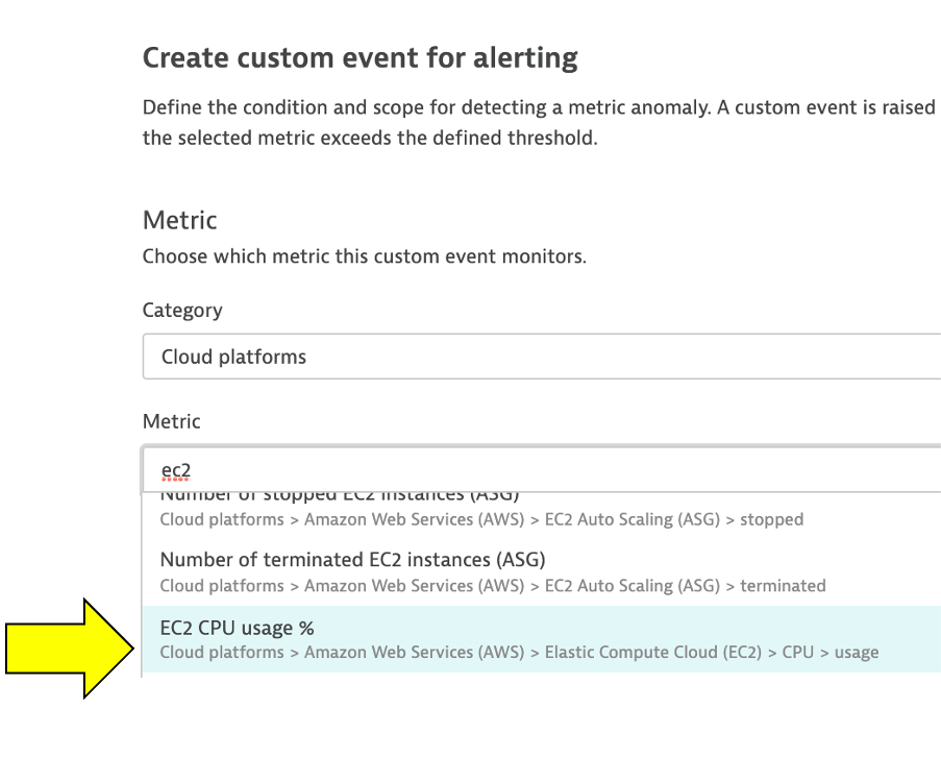The height and width of the screenshot is (758, 941).
Task: Open the Category dropdown showing Cloud platforms
Action: point(540,357)
